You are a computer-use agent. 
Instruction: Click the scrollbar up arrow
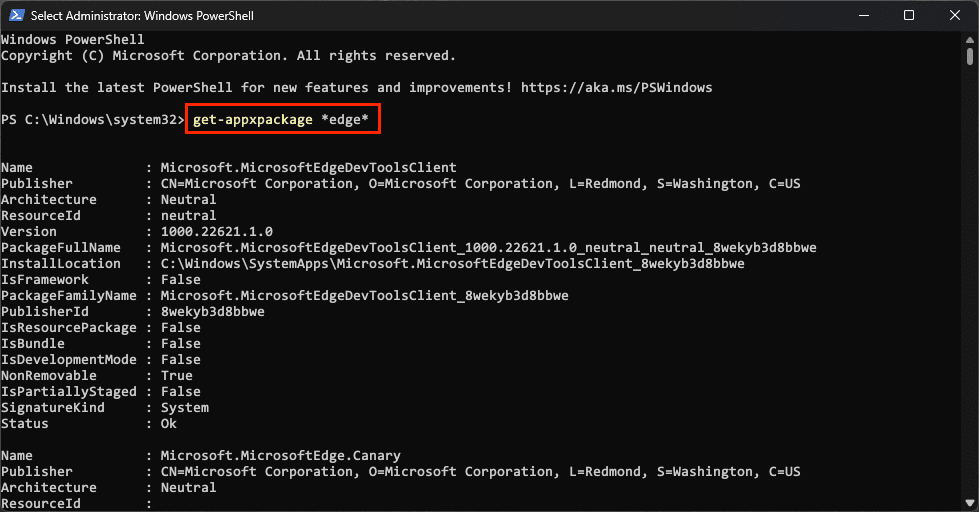970,40
